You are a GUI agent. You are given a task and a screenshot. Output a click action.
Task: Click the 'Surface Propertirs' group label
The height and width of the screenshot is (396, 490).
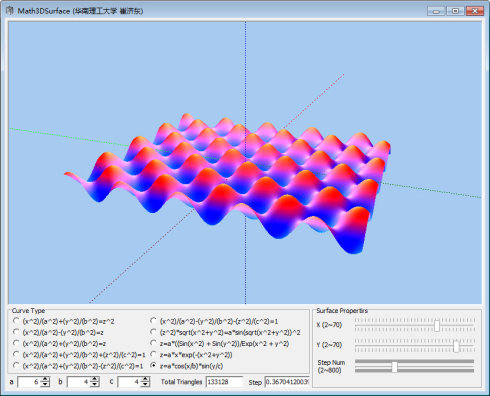342,310
